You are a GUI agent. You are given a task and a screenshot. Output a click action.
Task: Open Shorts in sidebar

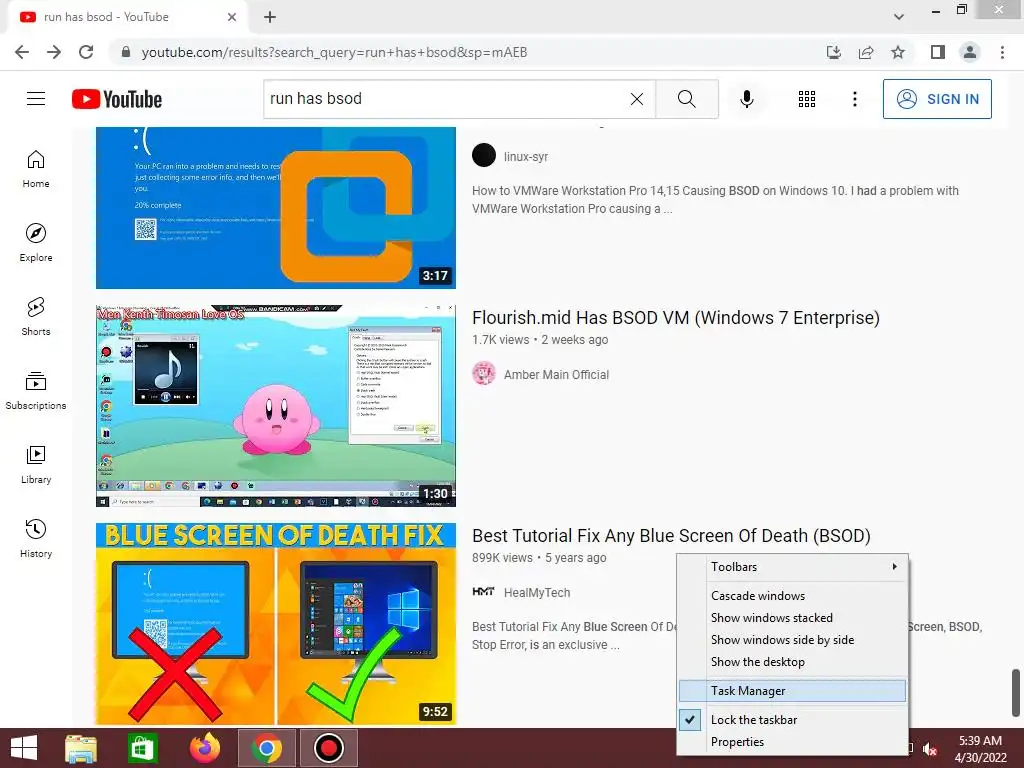36,317
